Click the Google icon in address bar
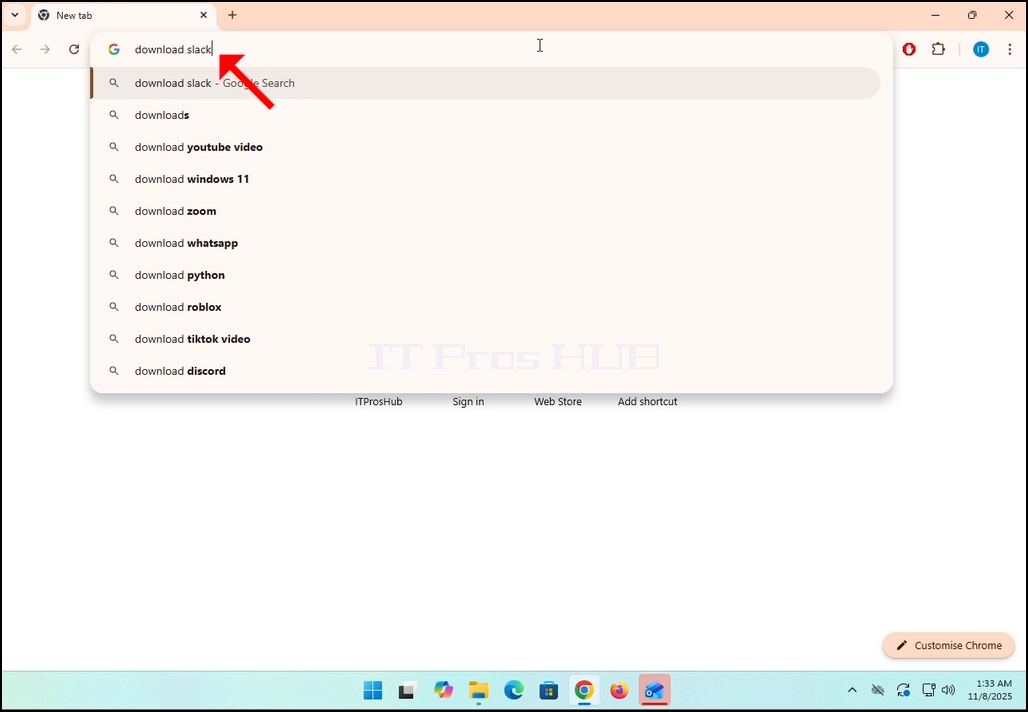The image size is (1028, 712). click(114, 49)
